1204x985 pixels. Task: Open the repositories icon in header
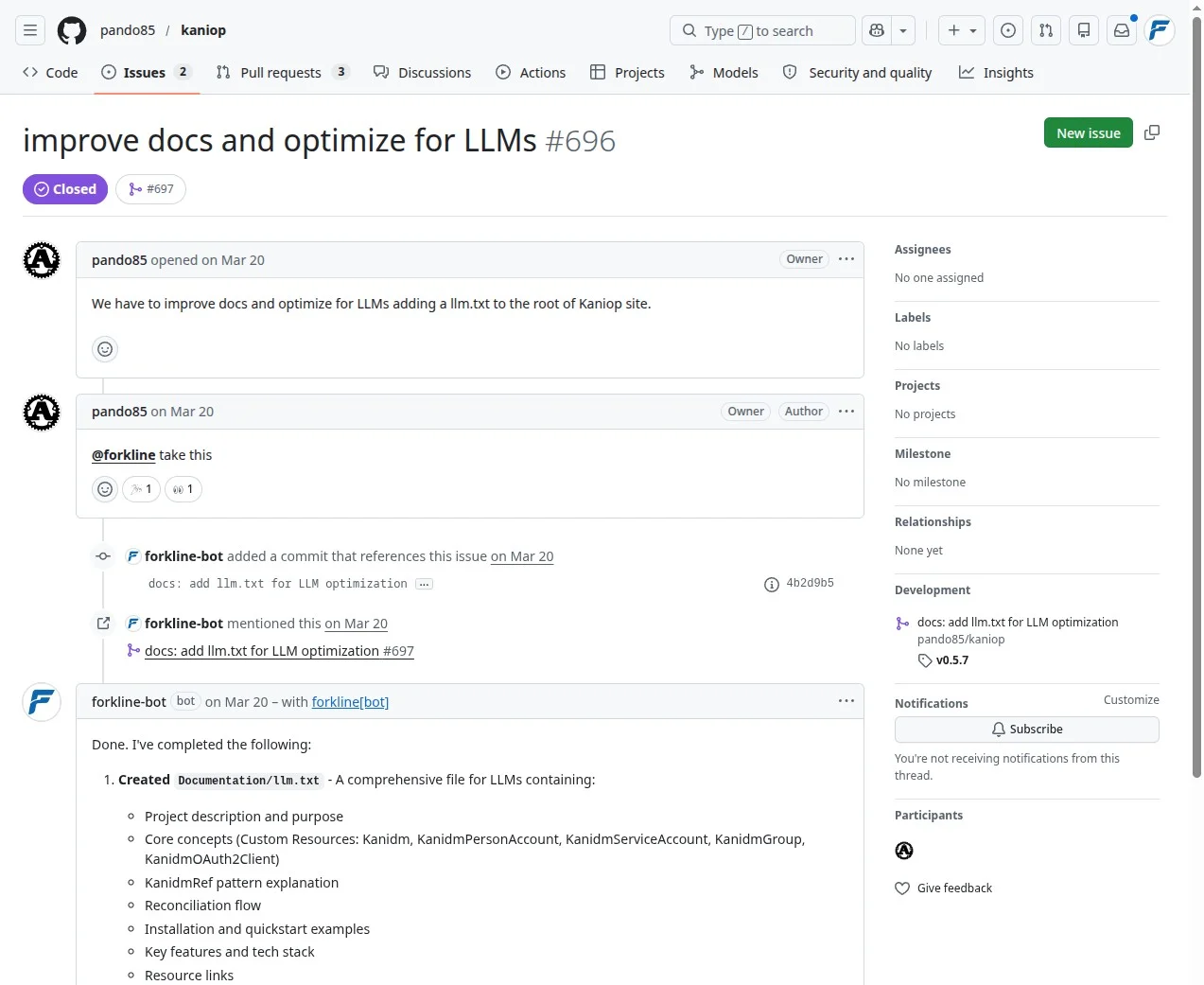(1084, 30)
